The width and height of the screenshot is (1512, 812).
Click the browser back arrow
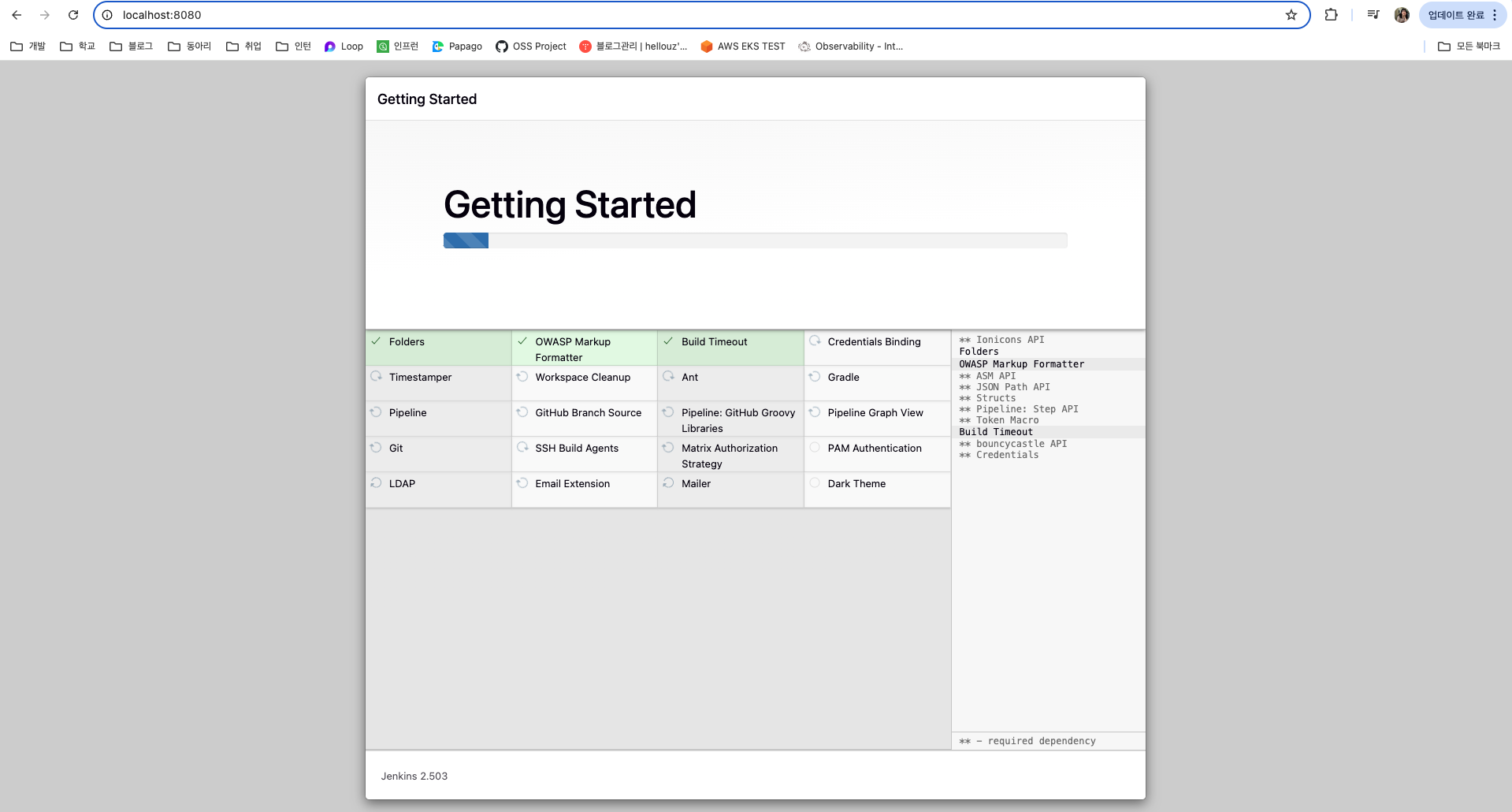(x=17, y=15)
